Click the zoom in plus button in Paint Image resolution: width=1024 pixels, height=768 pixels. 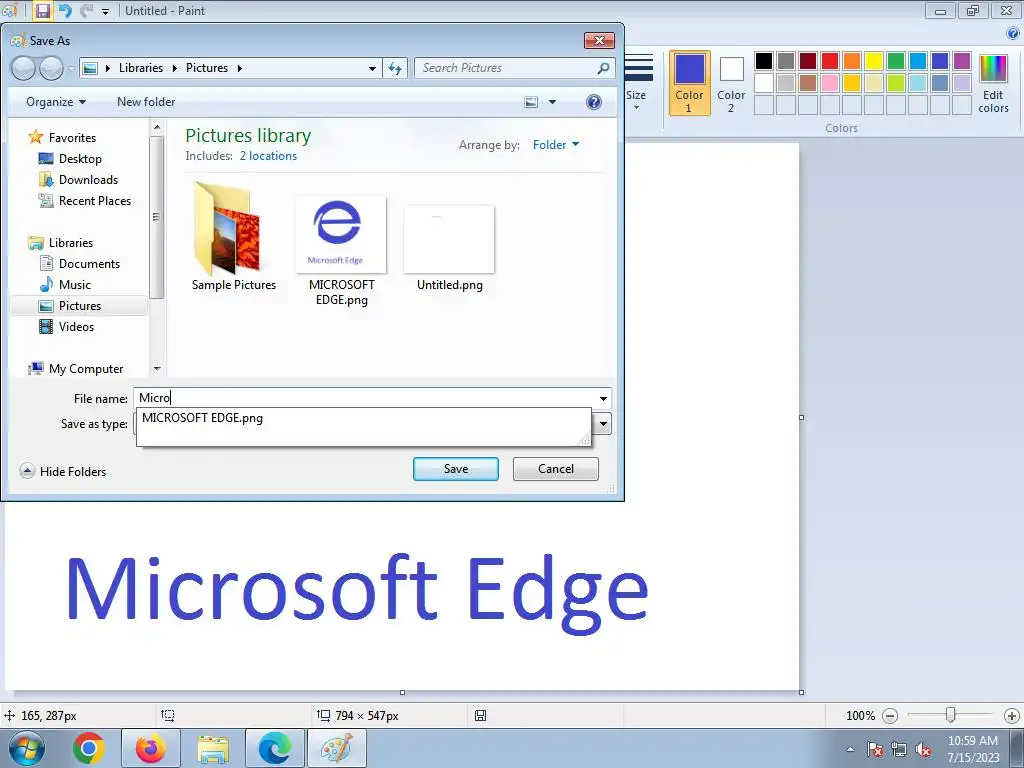tap(1012, 716)
